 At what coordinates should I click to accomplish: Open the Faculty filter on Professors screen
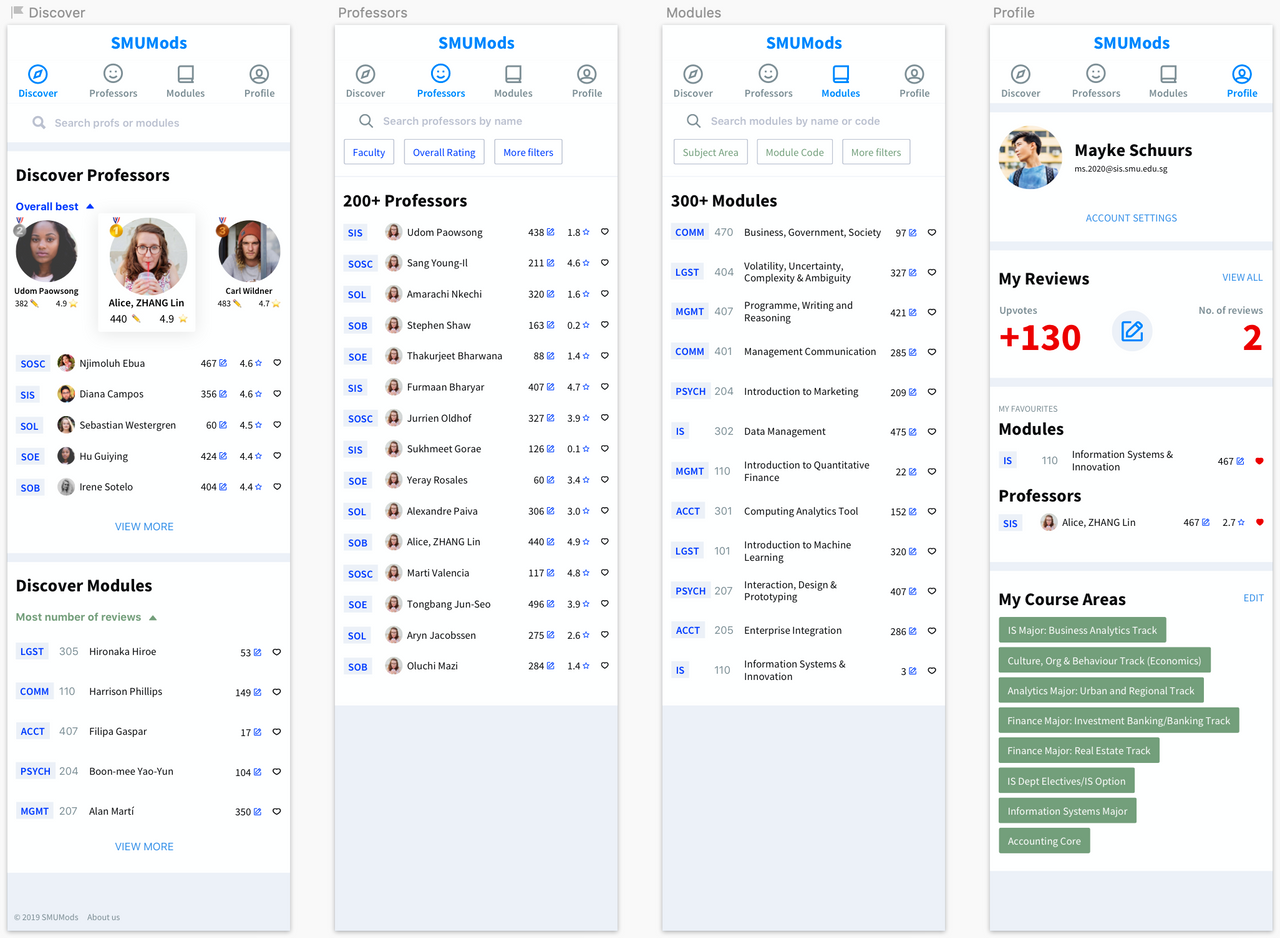click(368, 152)
